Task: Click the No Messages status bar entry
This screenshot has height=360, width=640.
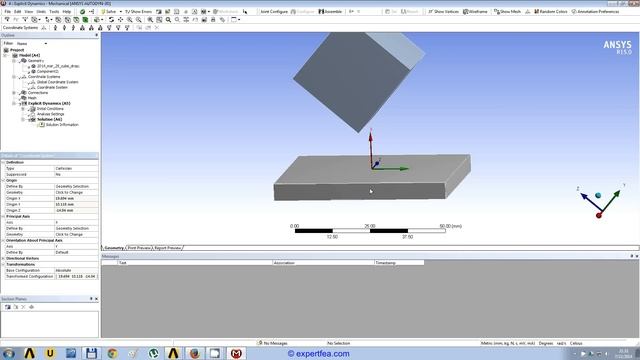Action: (272, 343)
